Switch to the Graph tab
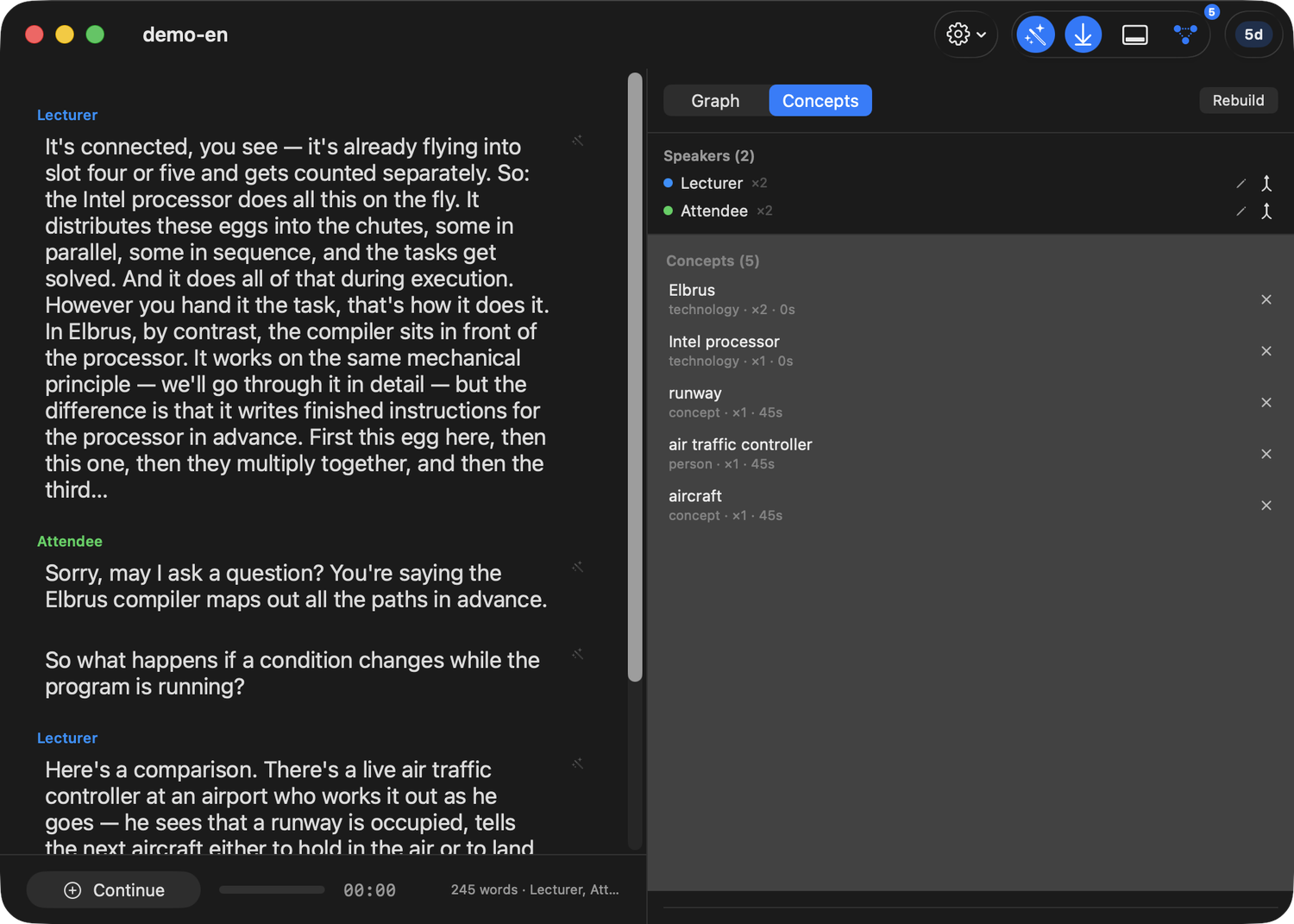1294x924 pixels. [715, 101]
